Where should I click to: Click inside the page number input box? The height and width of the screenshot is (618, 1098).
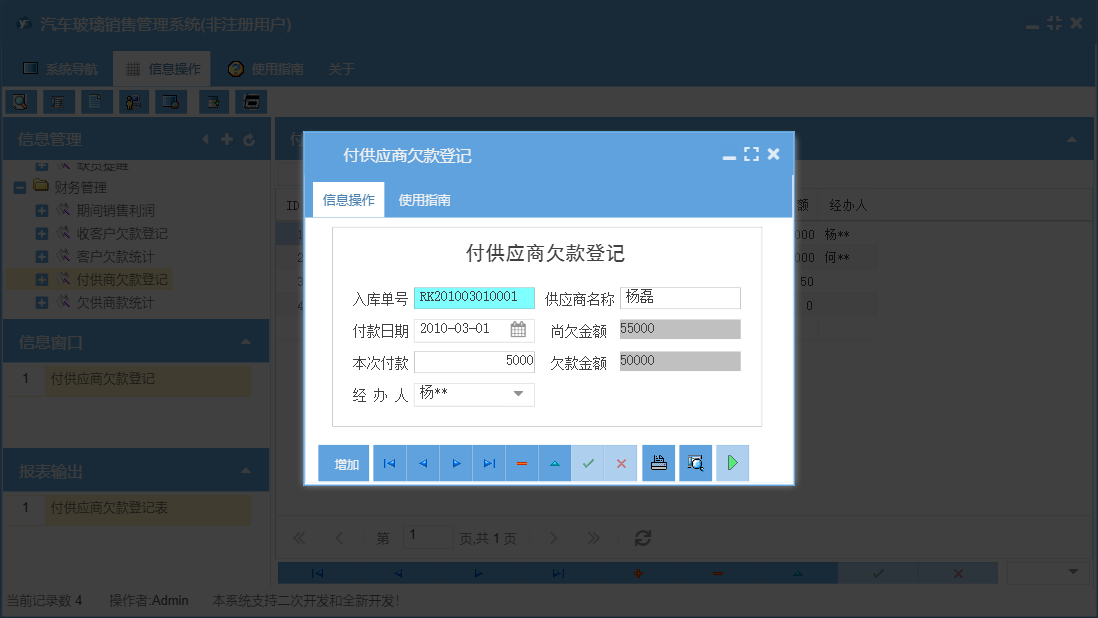428,537
